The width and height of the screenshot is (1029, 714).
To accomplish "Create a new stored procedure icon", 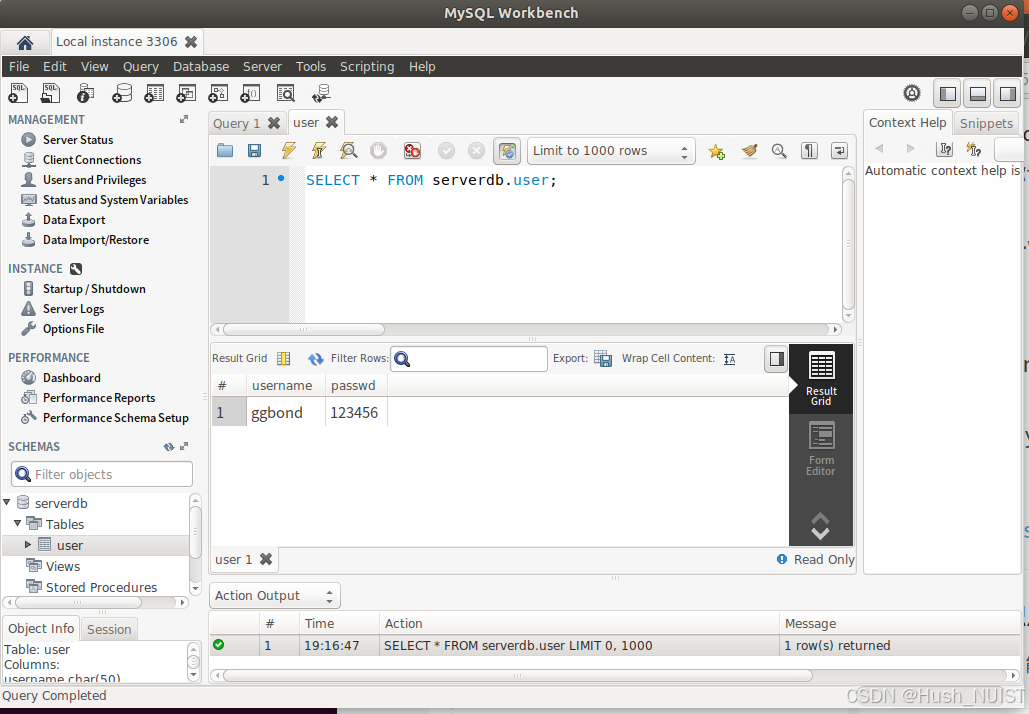I will tap(218, 94).
